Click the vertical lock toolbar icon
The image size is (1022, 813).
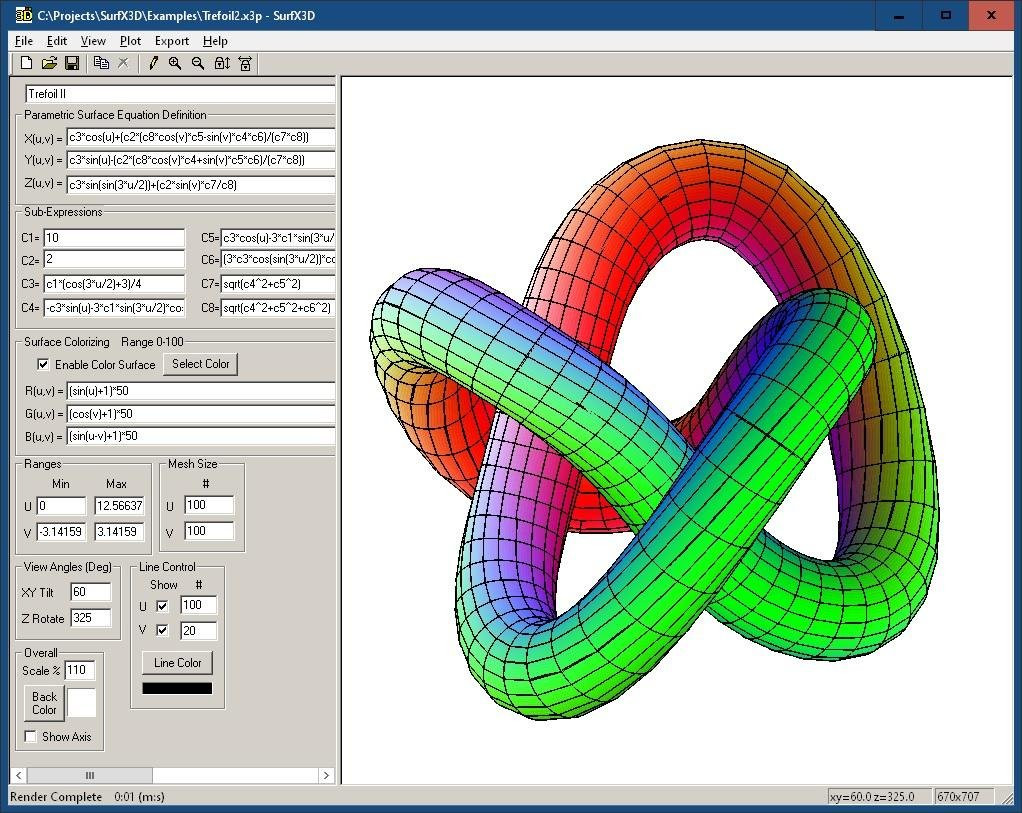(x=222, y=63)
